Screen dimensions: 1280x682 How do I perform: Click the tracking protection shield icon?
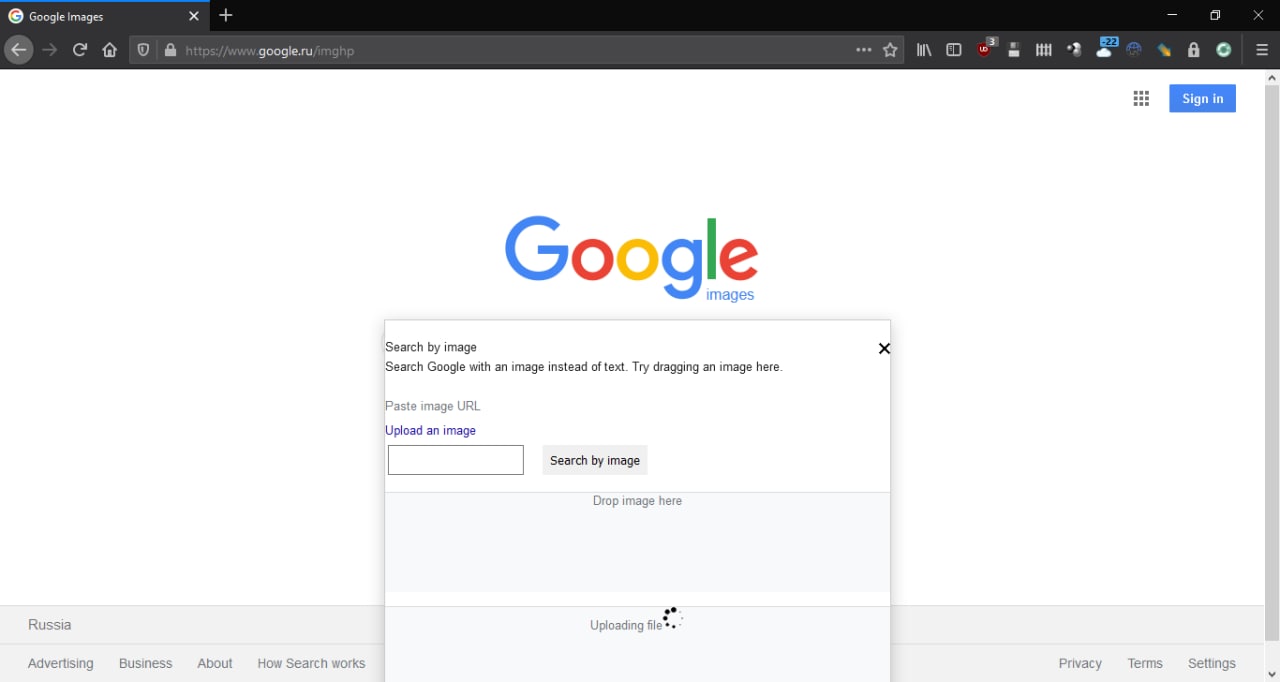(144, 50)
